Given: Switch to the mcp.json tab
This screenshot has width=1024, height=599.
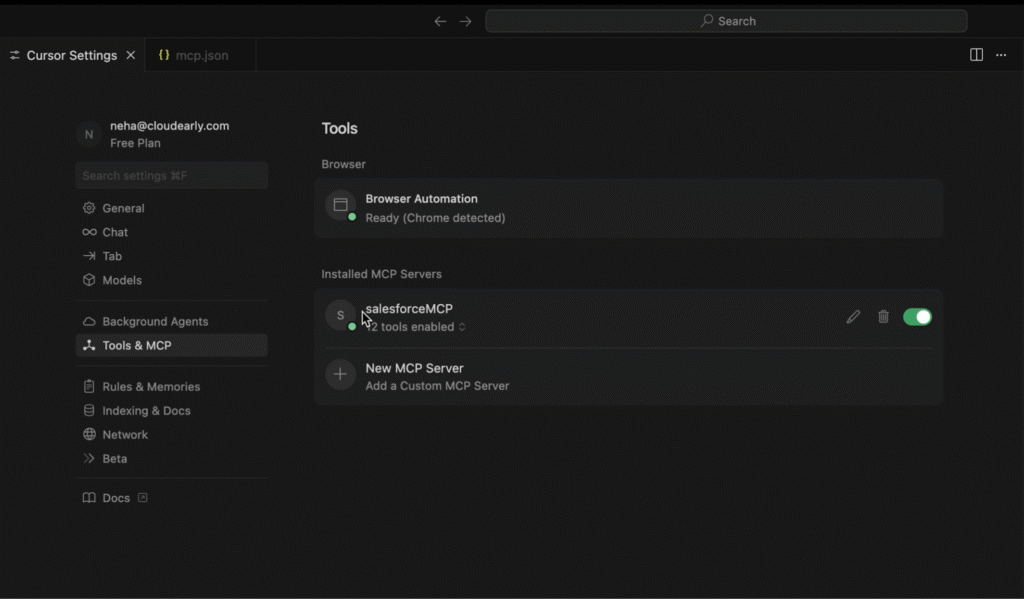Looking at the screenshot, I should pos(201,55).
